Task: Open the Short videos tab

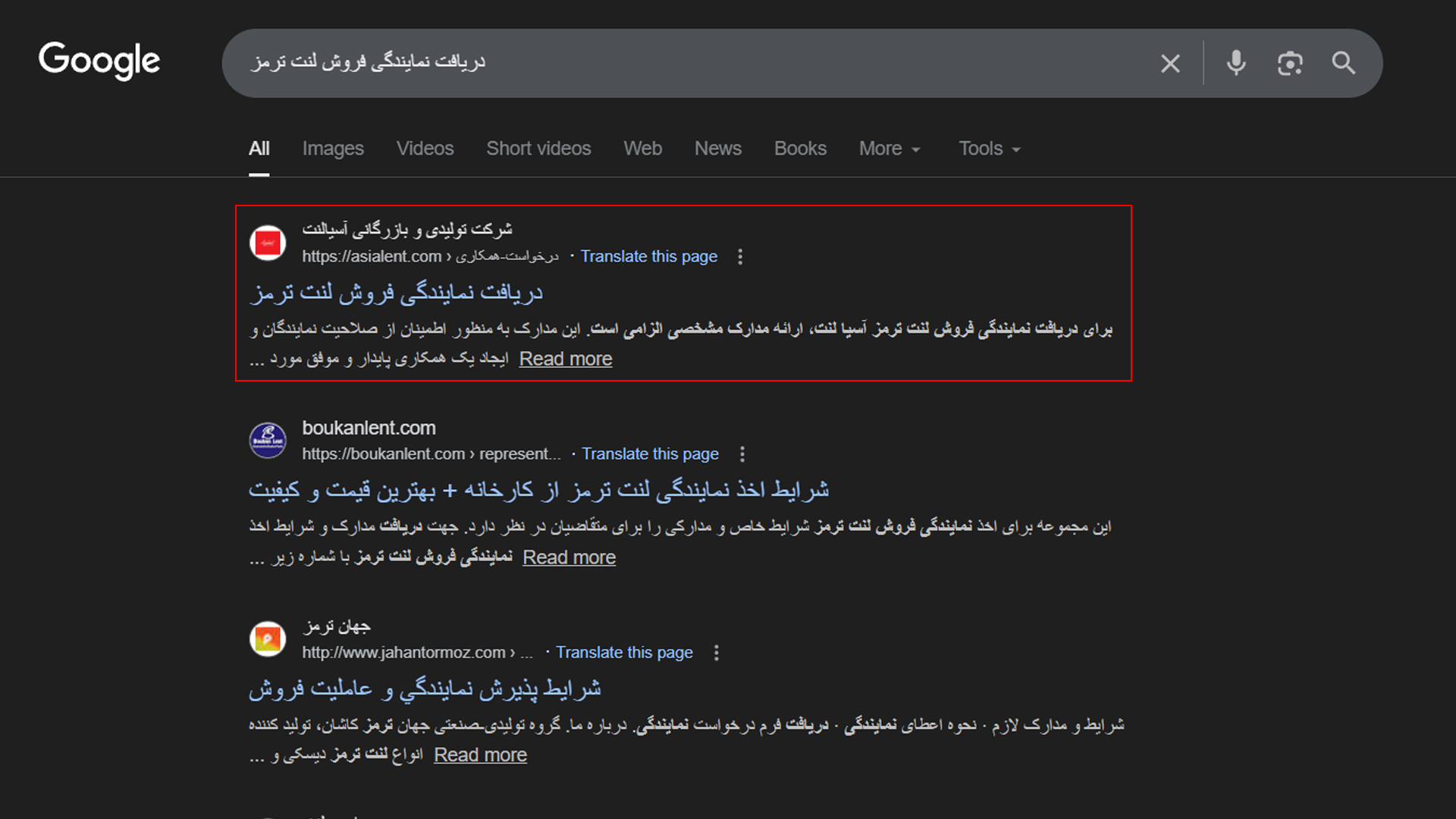Action: coord(538,149)
